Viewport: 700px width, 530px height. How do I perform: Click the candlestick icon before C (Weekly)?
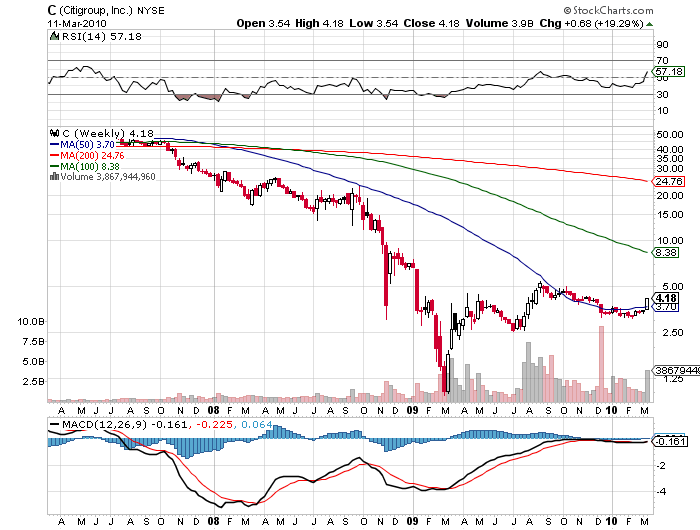tap(54, 133)
